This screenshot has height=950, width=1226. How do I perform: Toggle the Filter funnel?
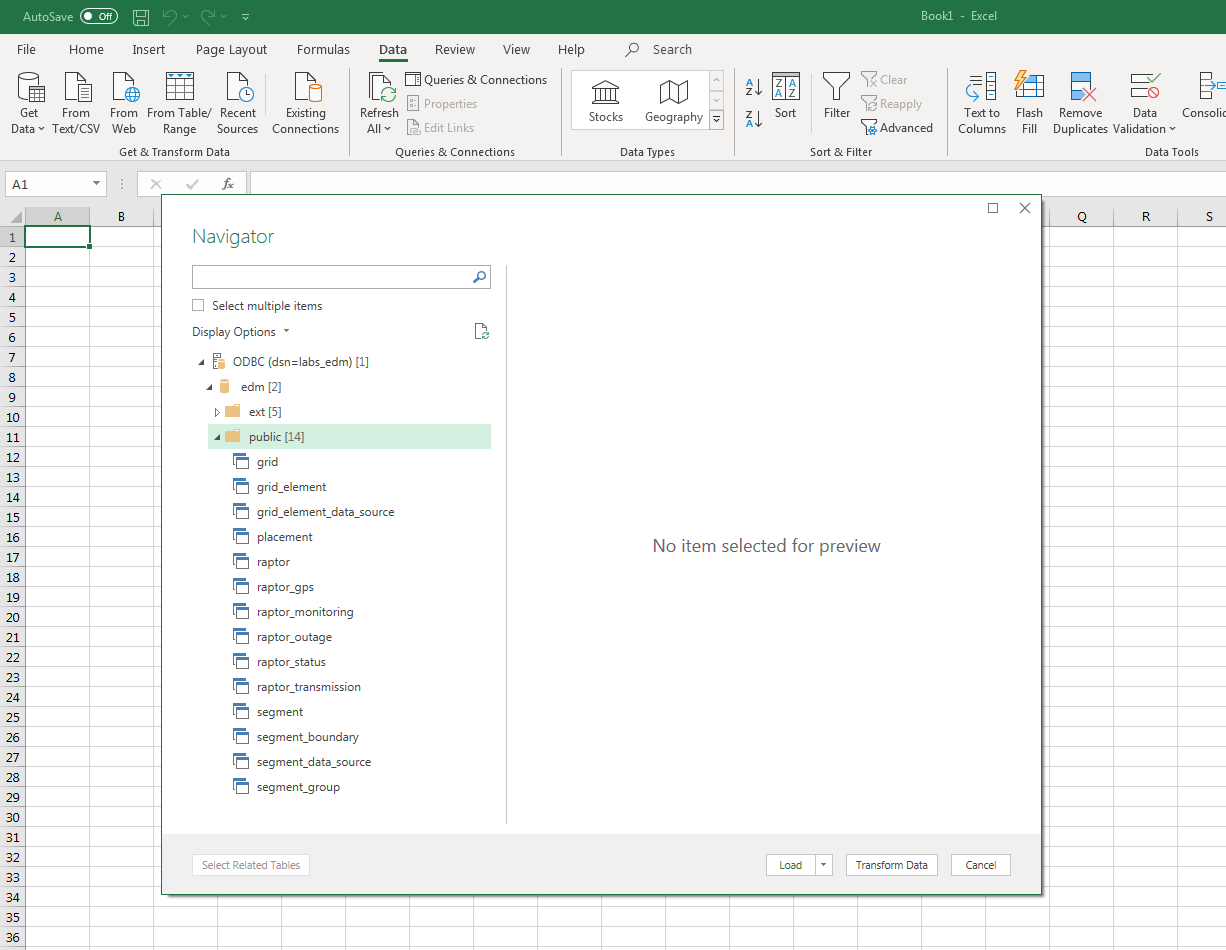[837, 97]
